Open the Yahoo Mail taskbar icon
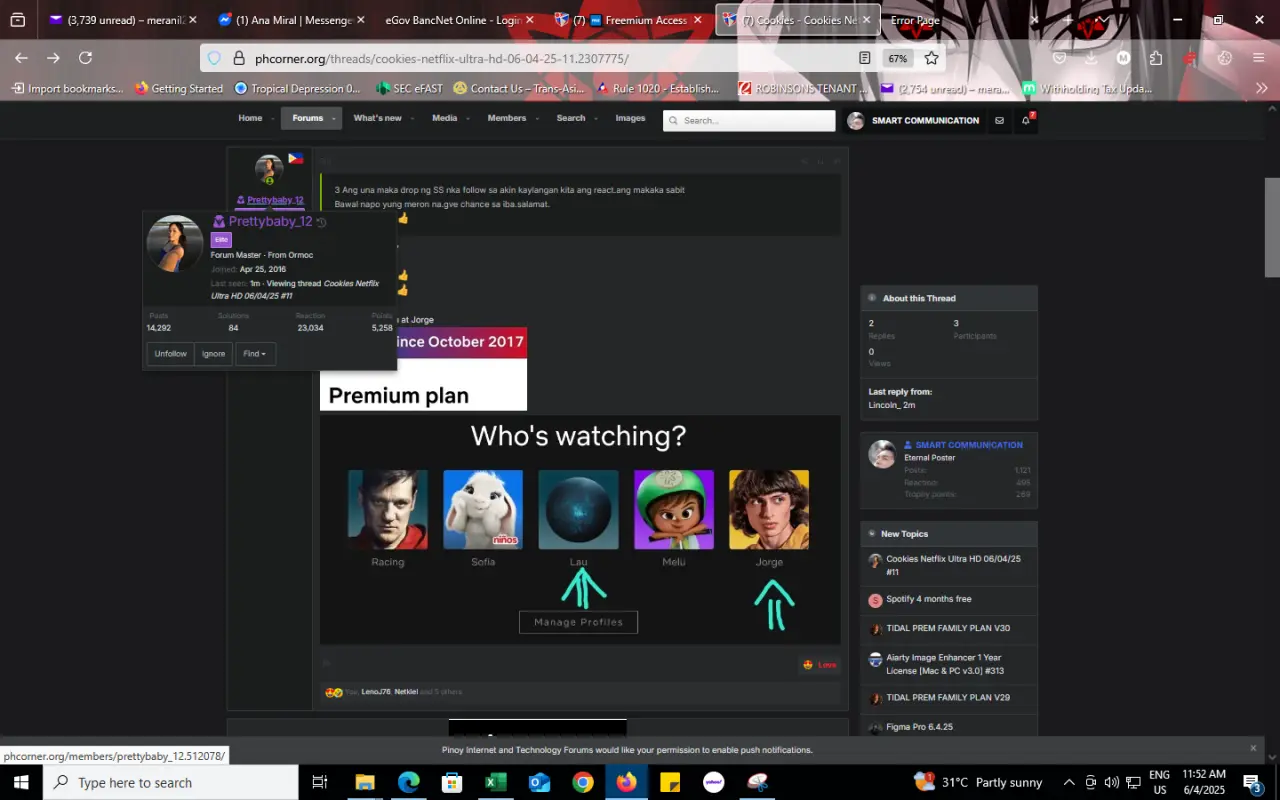The width and height of the screenshot is (1280, 800). 714,782
